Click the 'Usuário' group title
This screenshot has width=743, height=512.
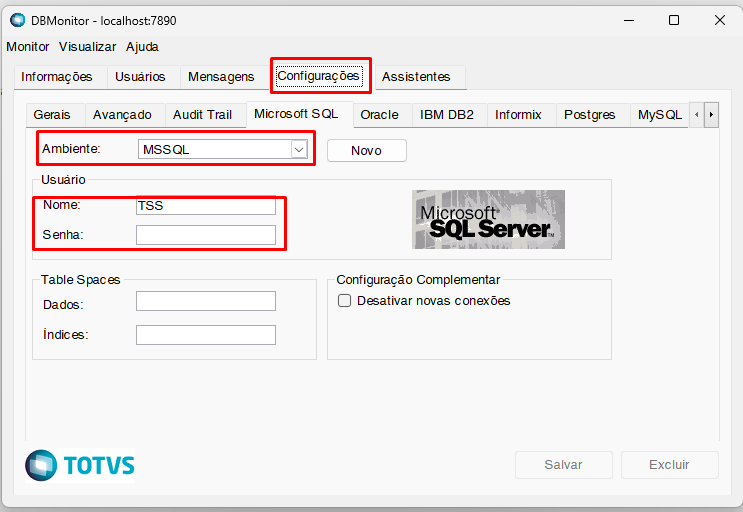point(63,180)
